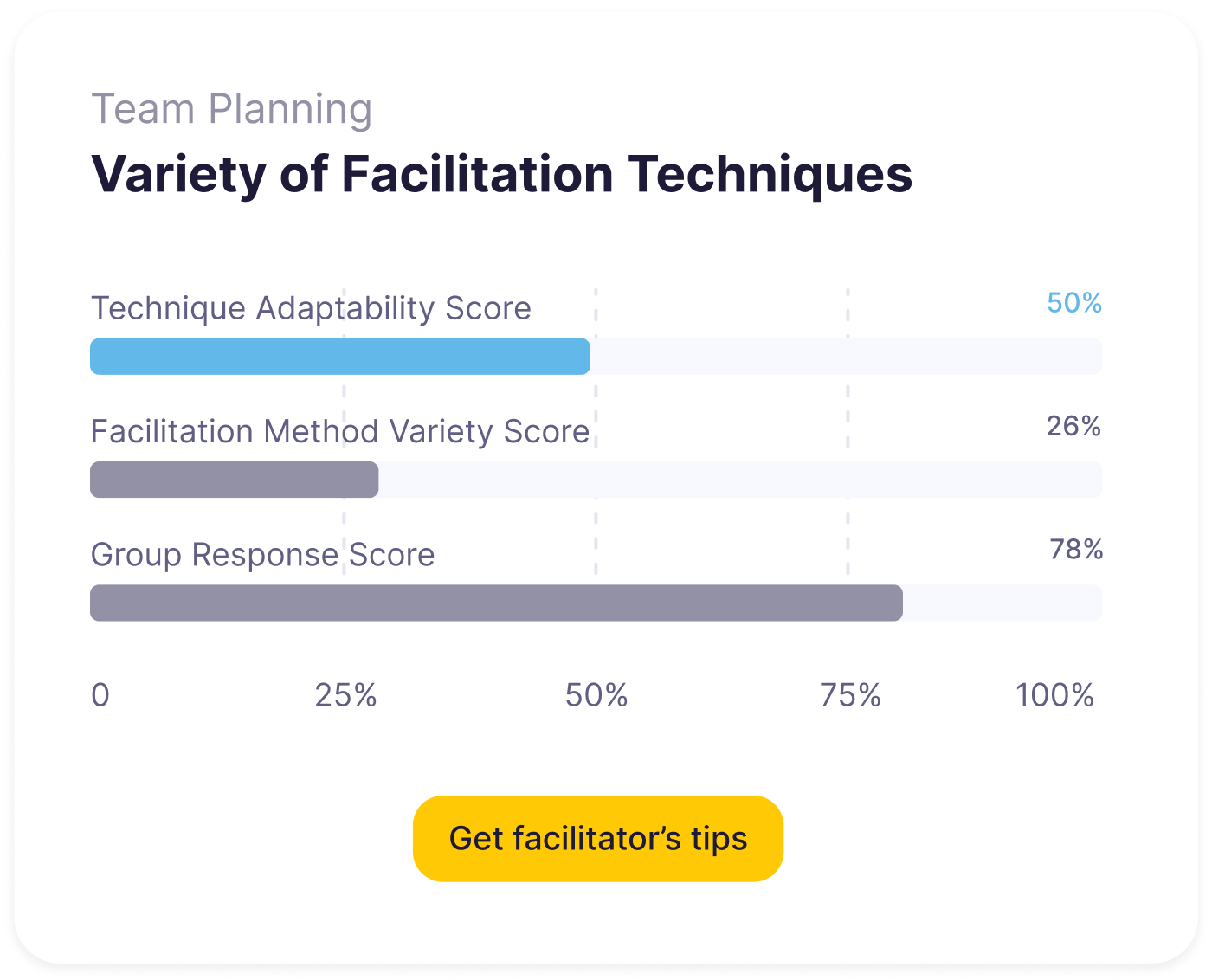Click the Get facilitator's tips button
Viewport: 1212px width, 980px height.
tap(597, 838)
